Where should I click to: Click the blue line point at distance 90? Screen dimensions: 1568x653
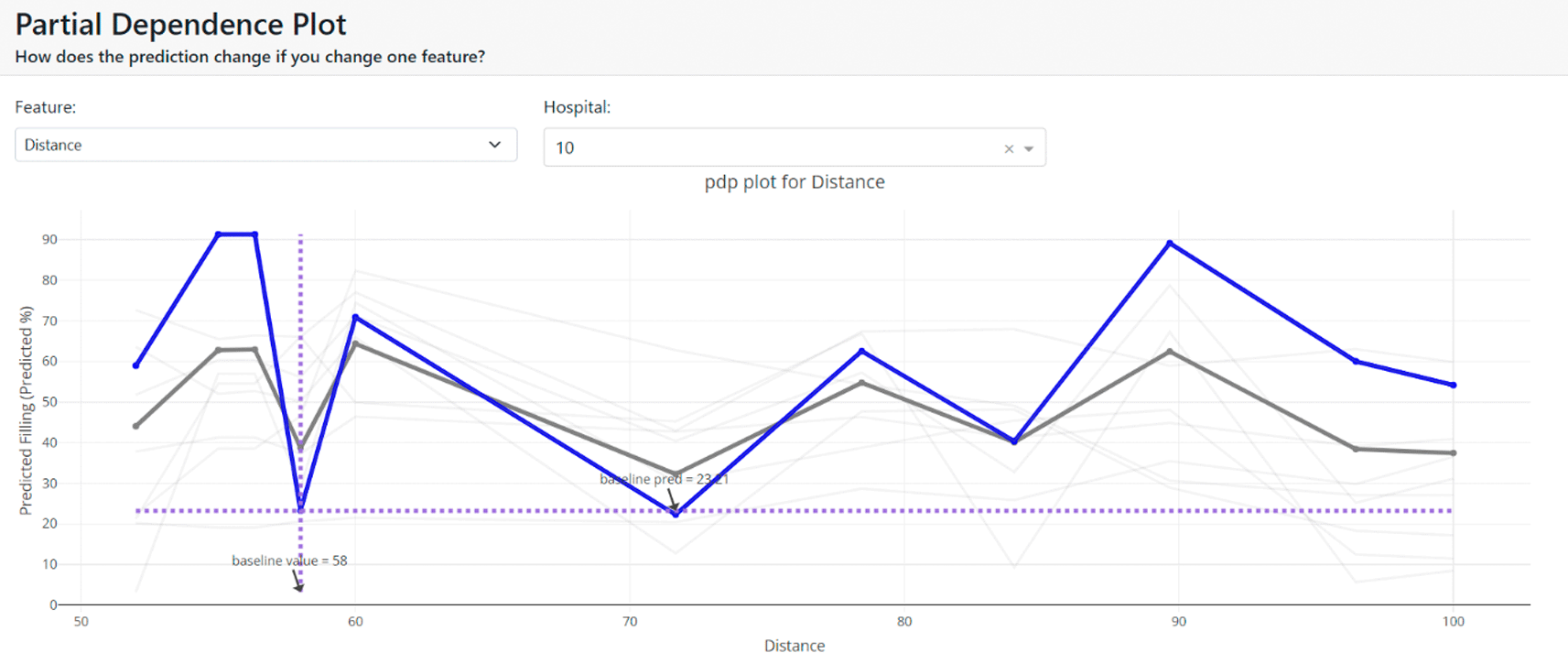coord(1170,244)
